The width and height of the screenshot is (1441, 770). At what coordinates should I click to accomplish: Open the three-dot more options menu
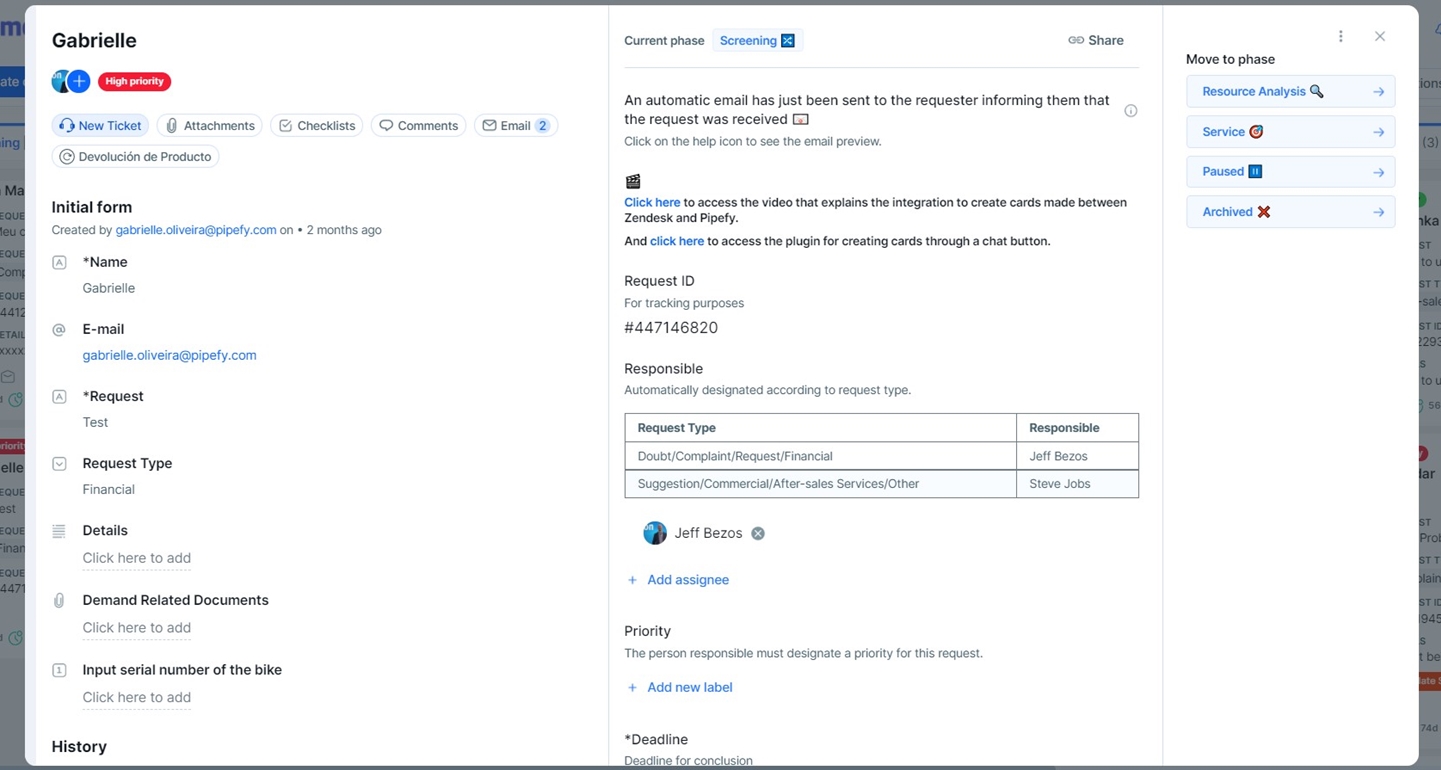1340,37
